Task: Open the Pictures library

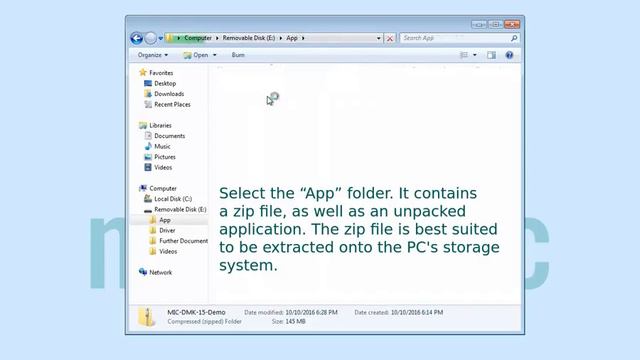Action: (165, 157)
